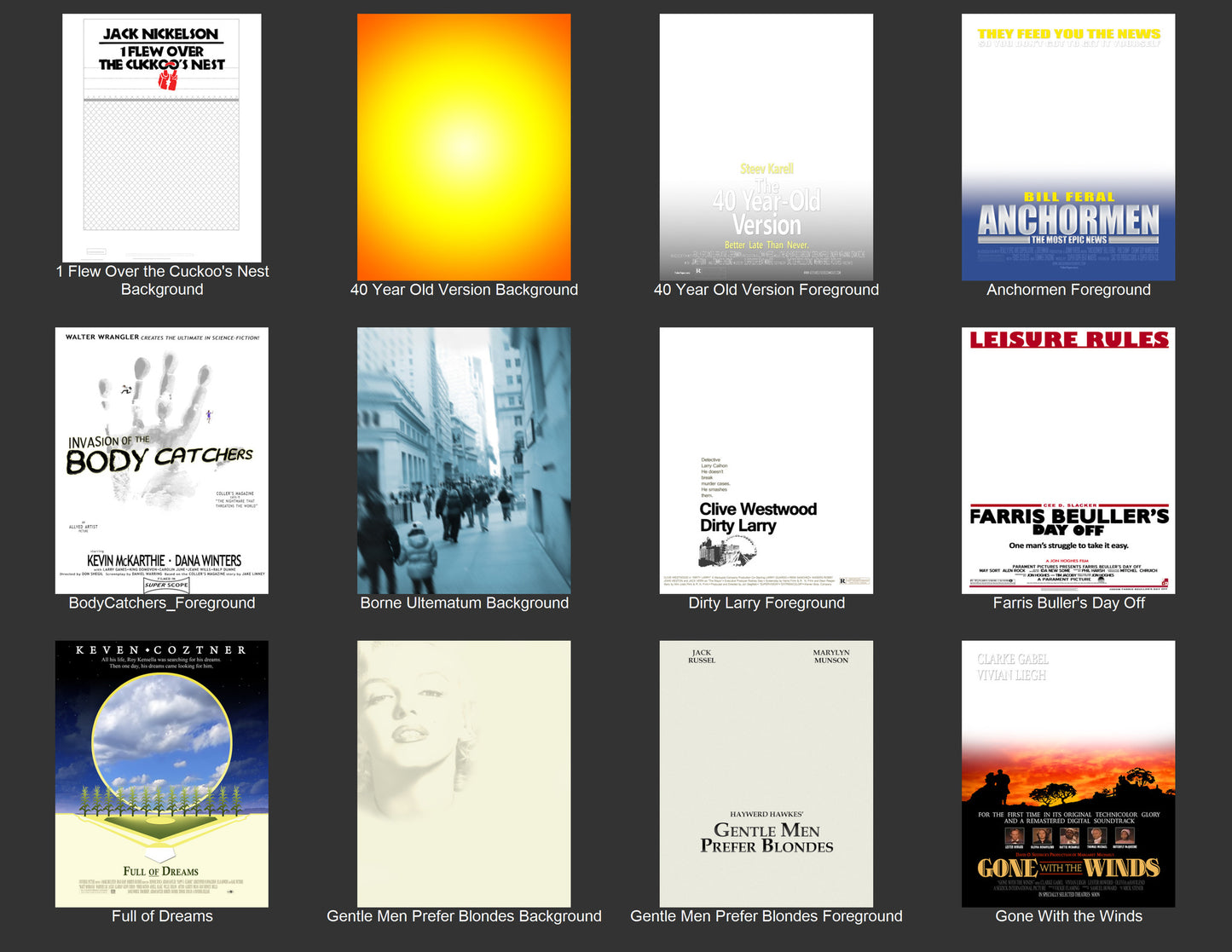1232x952 pixels.
Task: Click the 'Full of Dreams' caption text
Action: tap(161, 916)
